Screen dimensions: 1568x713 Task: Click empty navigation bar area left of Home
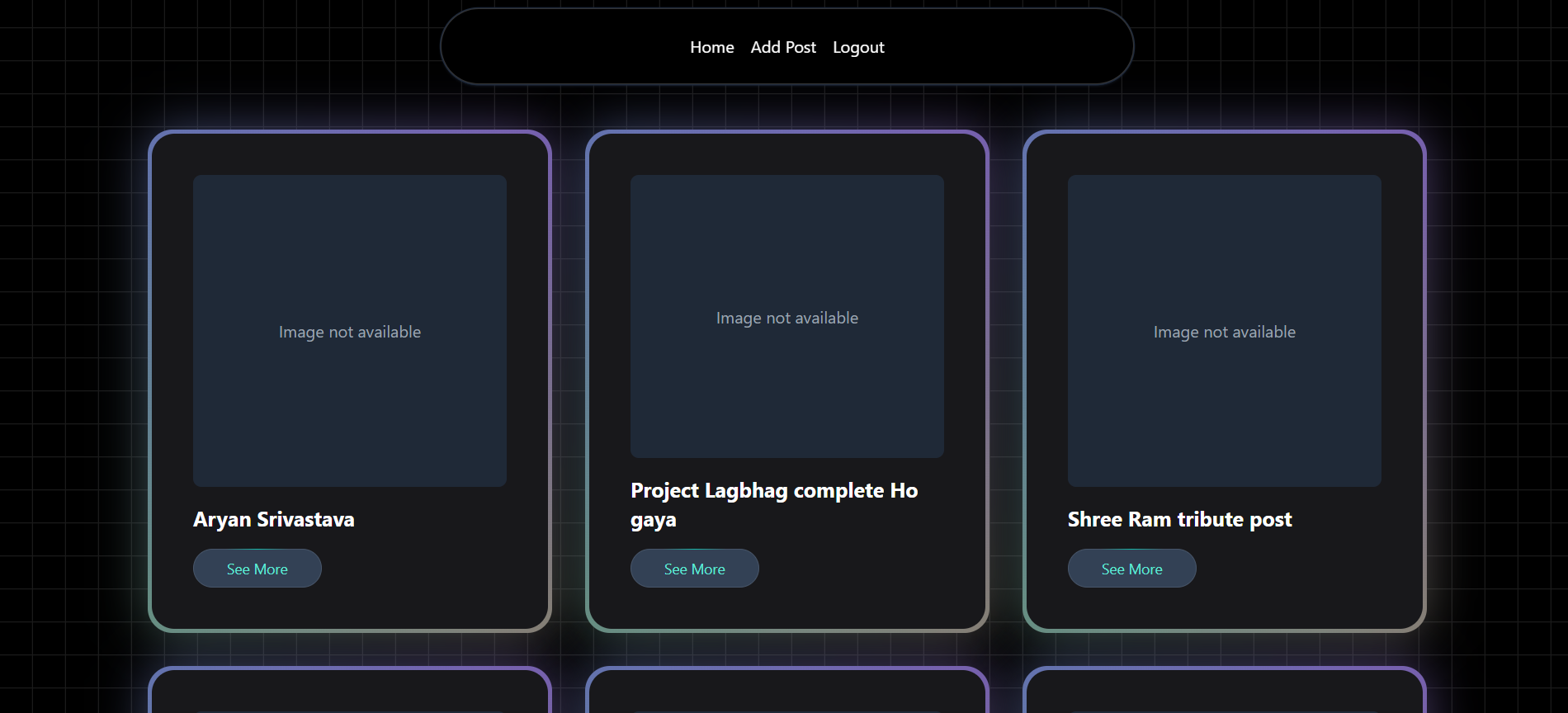(561, 47)
